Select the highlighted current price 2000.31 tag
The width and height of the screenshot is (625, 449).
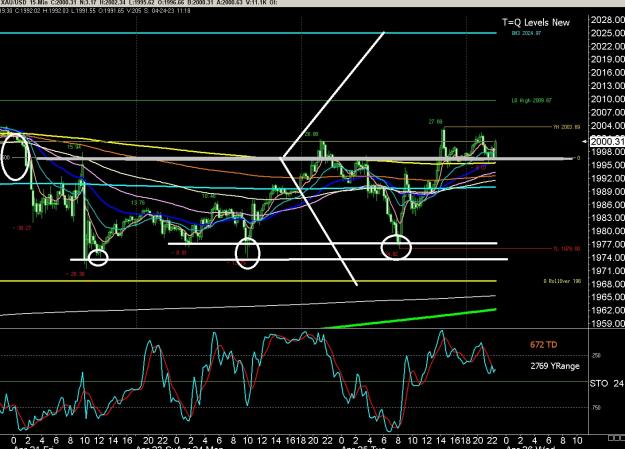click(607, 142)
